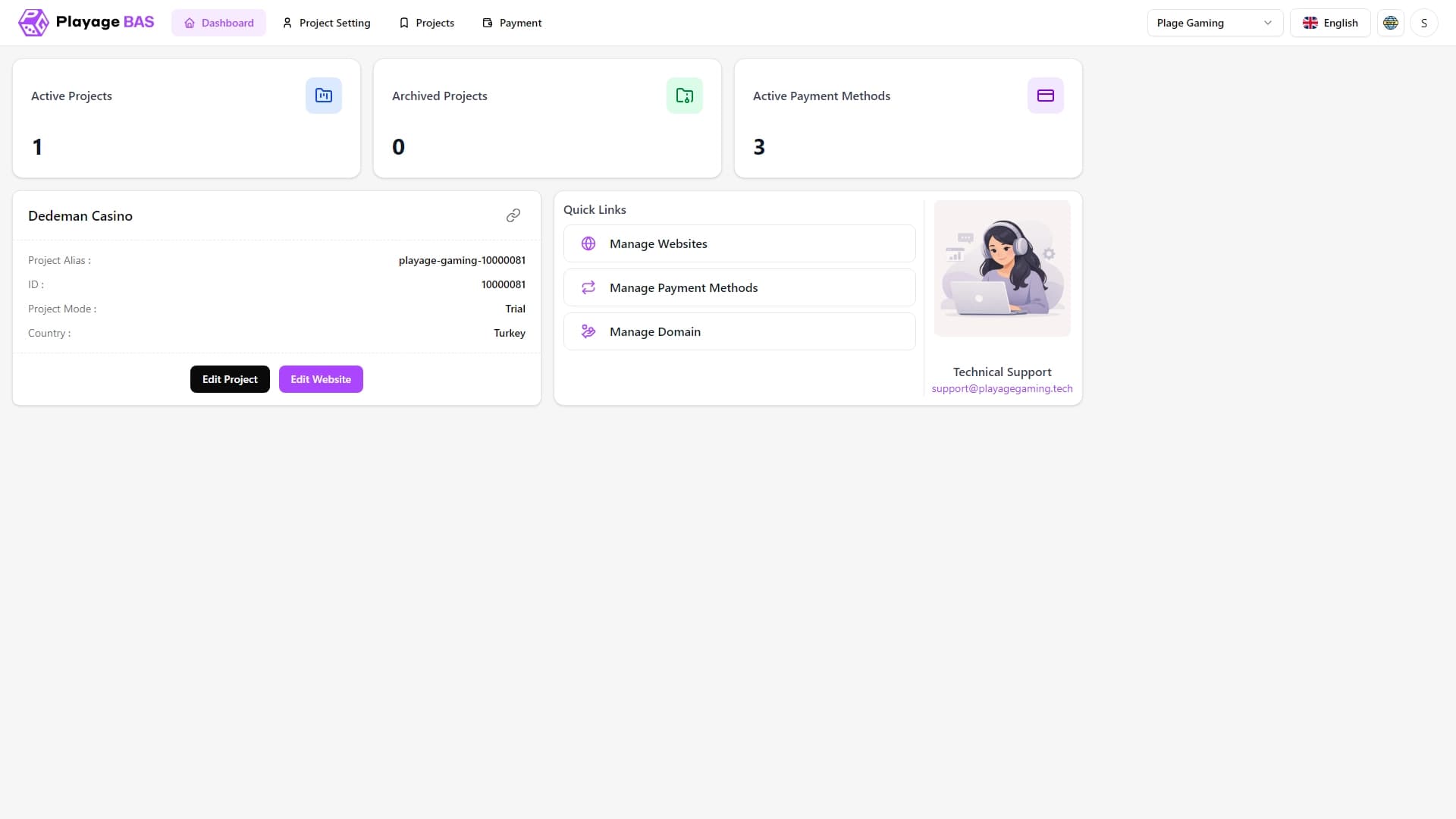Open the Manage Payment Methods quick link
The height and width of the screenshot is (819, 1456).
pos(739,287)
